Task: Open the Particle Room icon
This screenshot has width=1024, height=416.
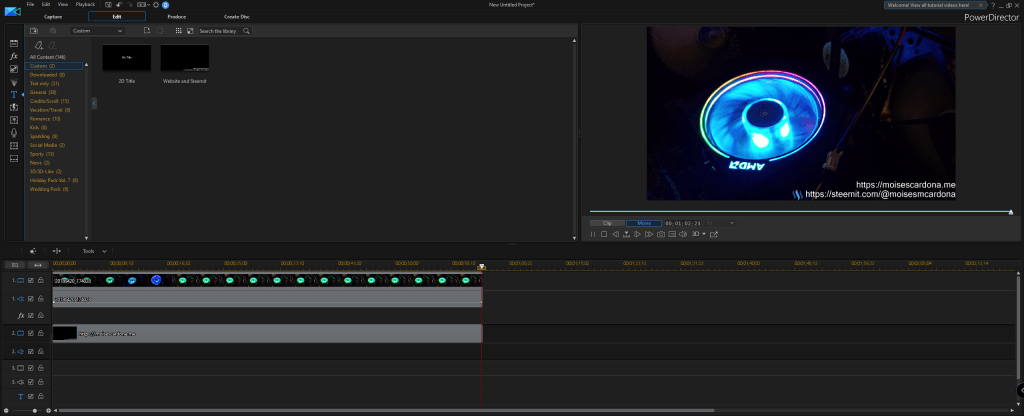Action: pos(14,82)
